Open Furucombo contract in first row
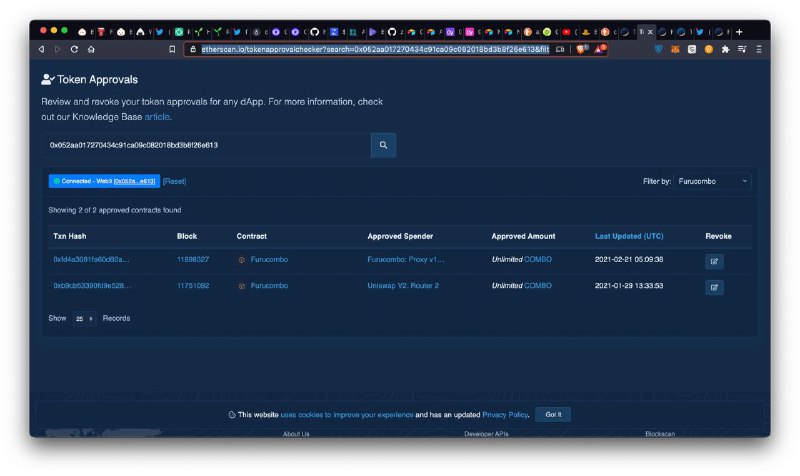Viewport: 800px width, 476px height. (x=269, y=260)
